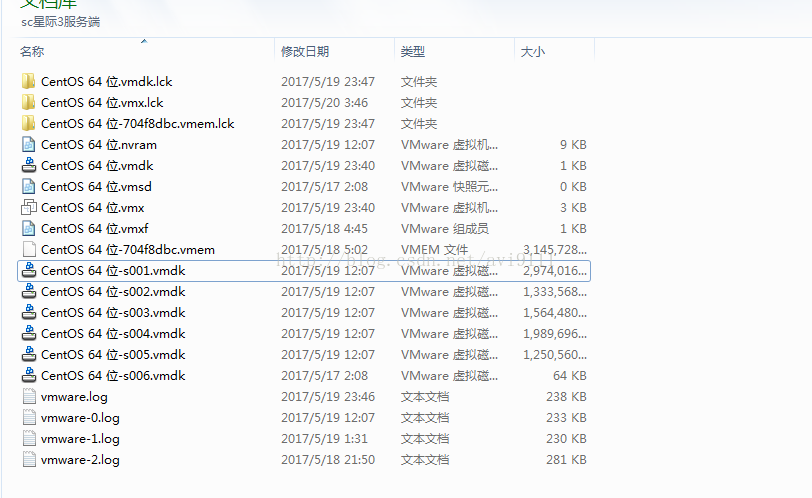Viewport: 812px width, 498px height.
Task: Click the size value 1,989,696...
Action: tap(555, 333)
